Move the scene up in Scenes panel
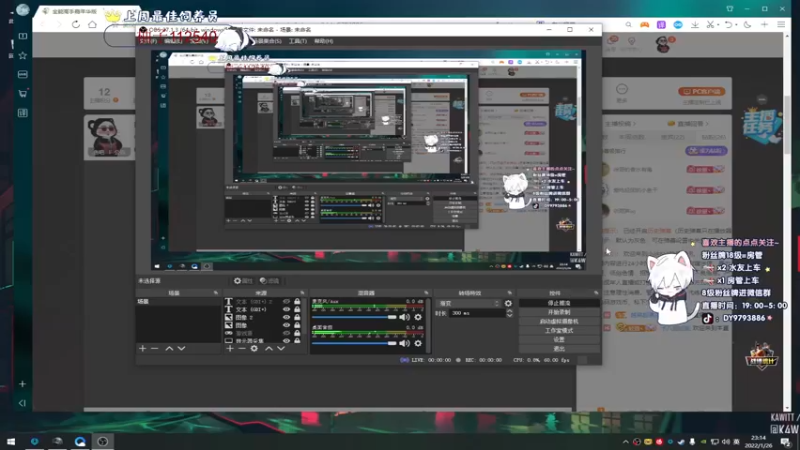The width and height of the screenshot is (800, 450). click(x=169, y=348)
